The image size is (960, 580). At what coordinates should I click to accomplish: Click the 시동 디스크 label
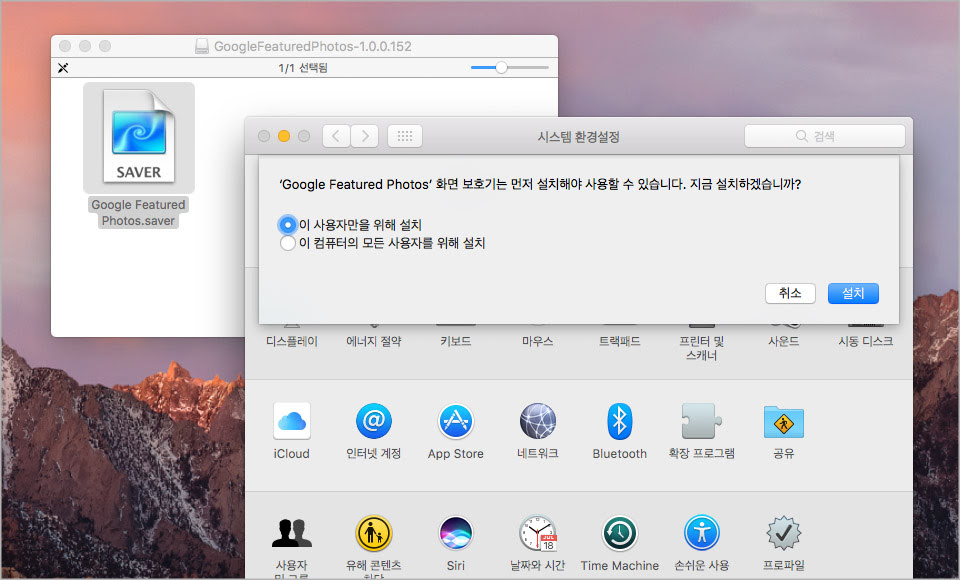click(x=866, y=341)
